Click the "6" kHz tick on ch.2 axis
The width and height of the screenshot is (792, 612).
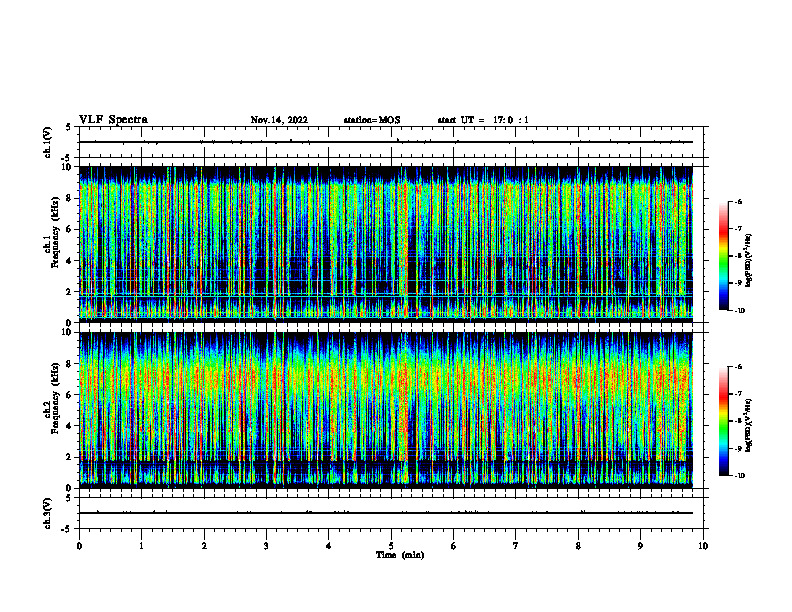click(x=70, y=395)
